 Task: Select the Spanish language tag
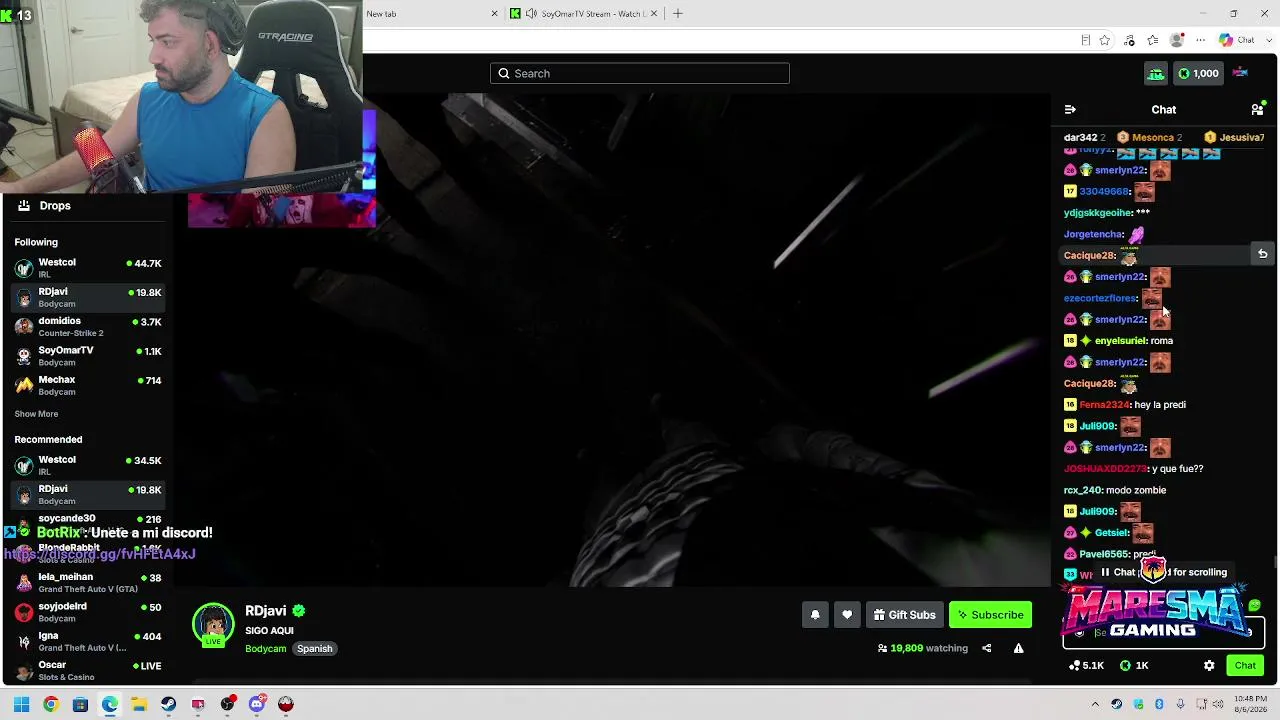(314, 649)
